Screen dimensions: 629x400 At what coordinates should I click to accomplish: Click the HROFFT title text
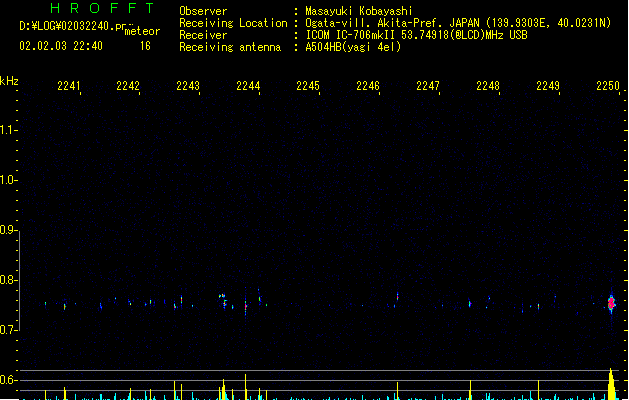(x=102, y=8)
